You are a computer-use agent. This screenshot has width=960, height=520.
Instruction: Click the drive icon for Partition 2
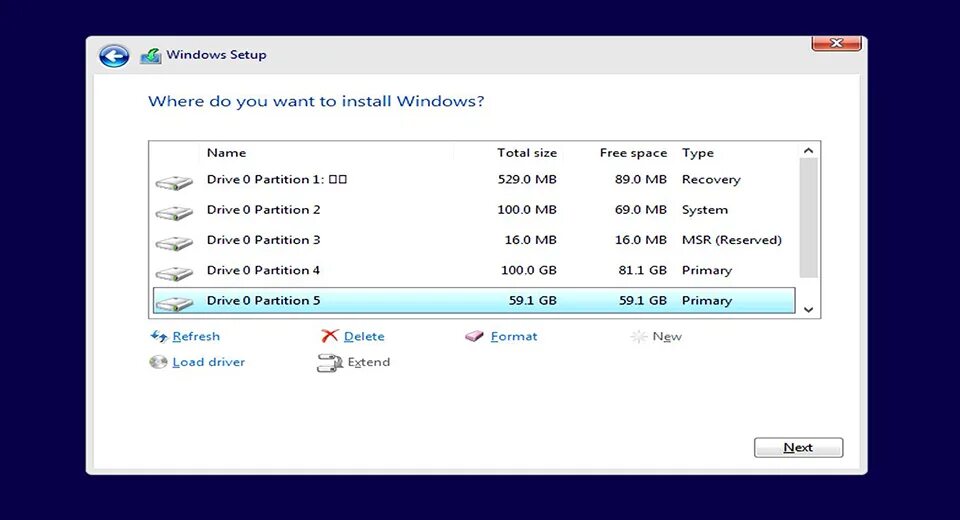(x=174, y=213)
